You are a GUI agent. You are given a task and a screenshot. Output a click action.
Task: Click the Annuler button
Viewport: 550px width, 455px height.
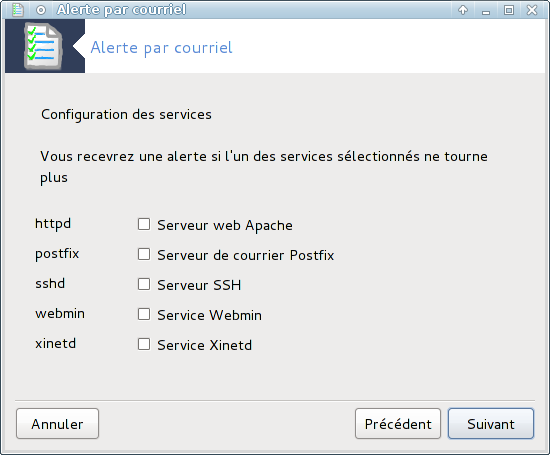tap(58, 424)
